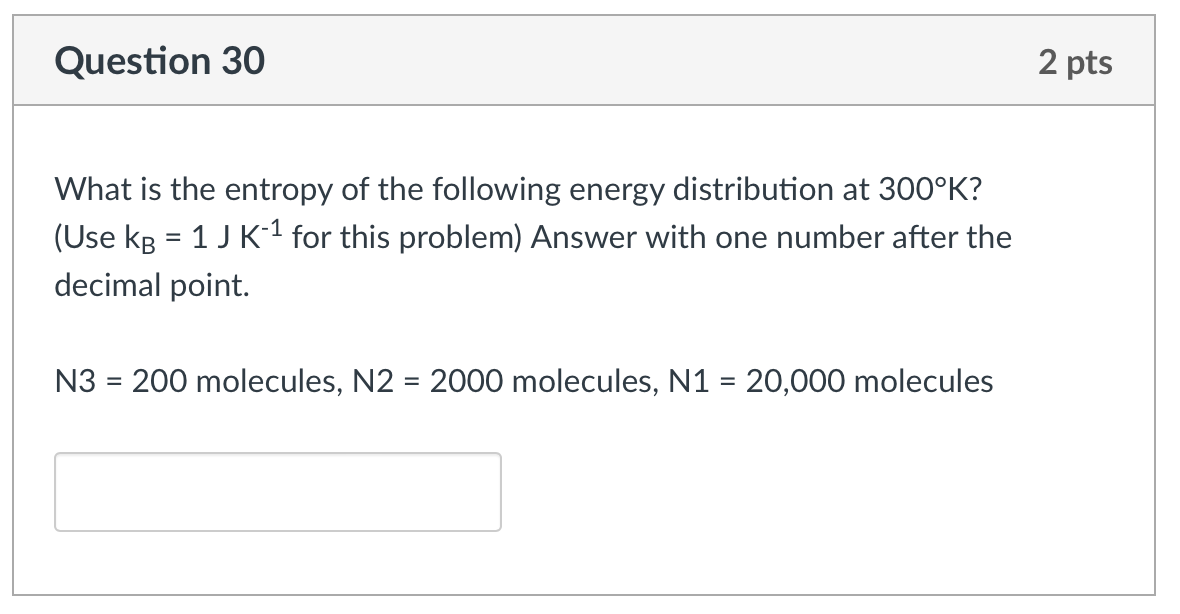Click below the answer field
Image resolution: width=1180 pixels, height=614 pixels.
277,560
